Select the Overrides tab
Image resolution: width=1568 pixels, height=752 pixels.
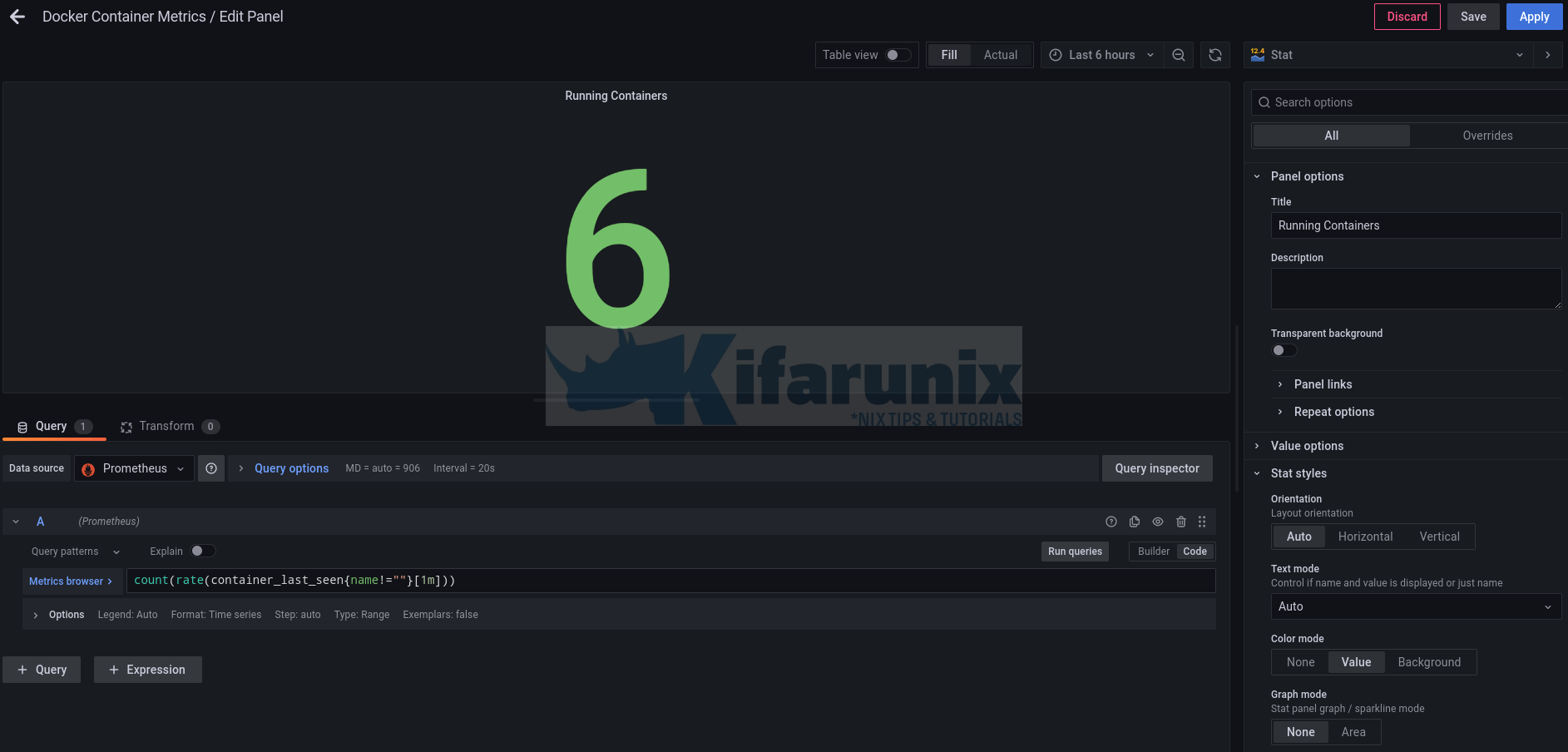[x=1487, y=136]
